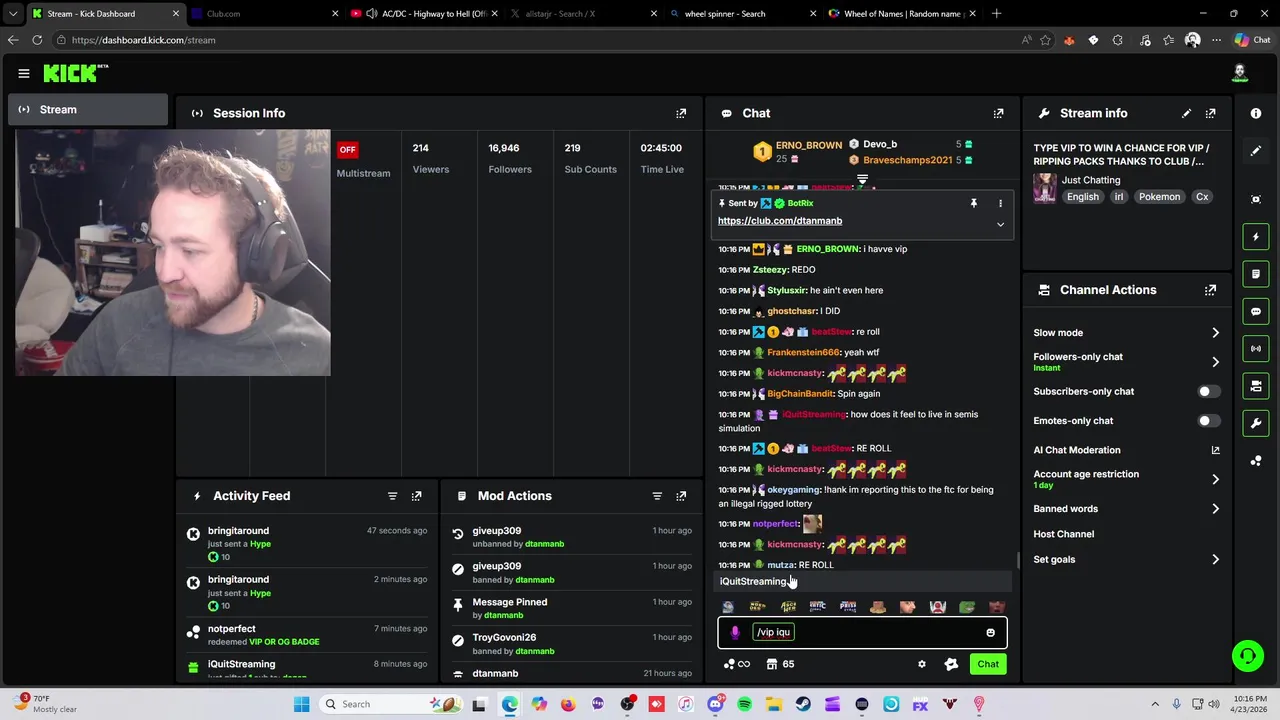Viewport: 1280px width, 720px height.
Task: Select the Stream sidebar item
Action: coord(88,110)
